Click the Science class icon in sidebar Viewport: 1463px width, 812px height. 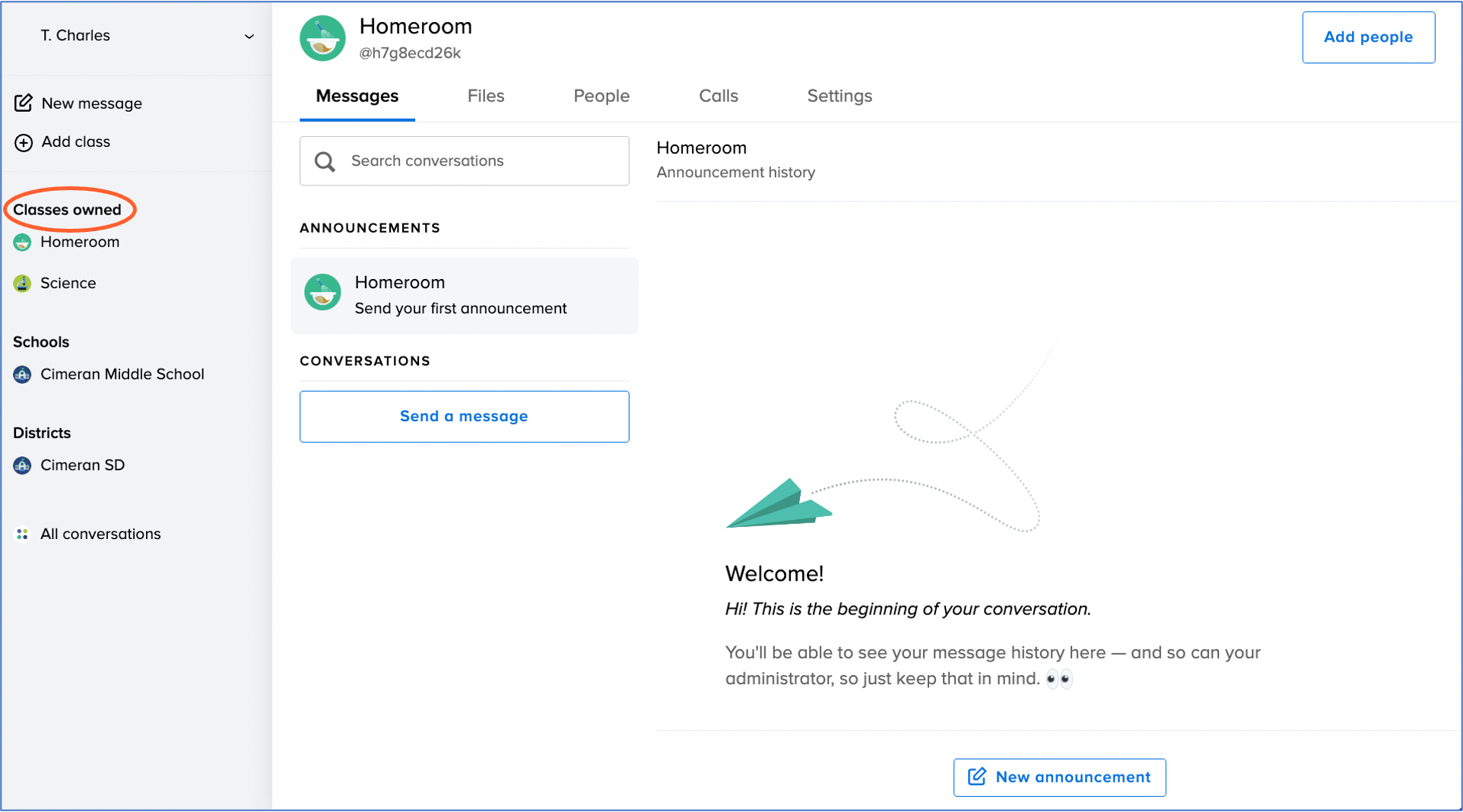[x=22, y=284]
